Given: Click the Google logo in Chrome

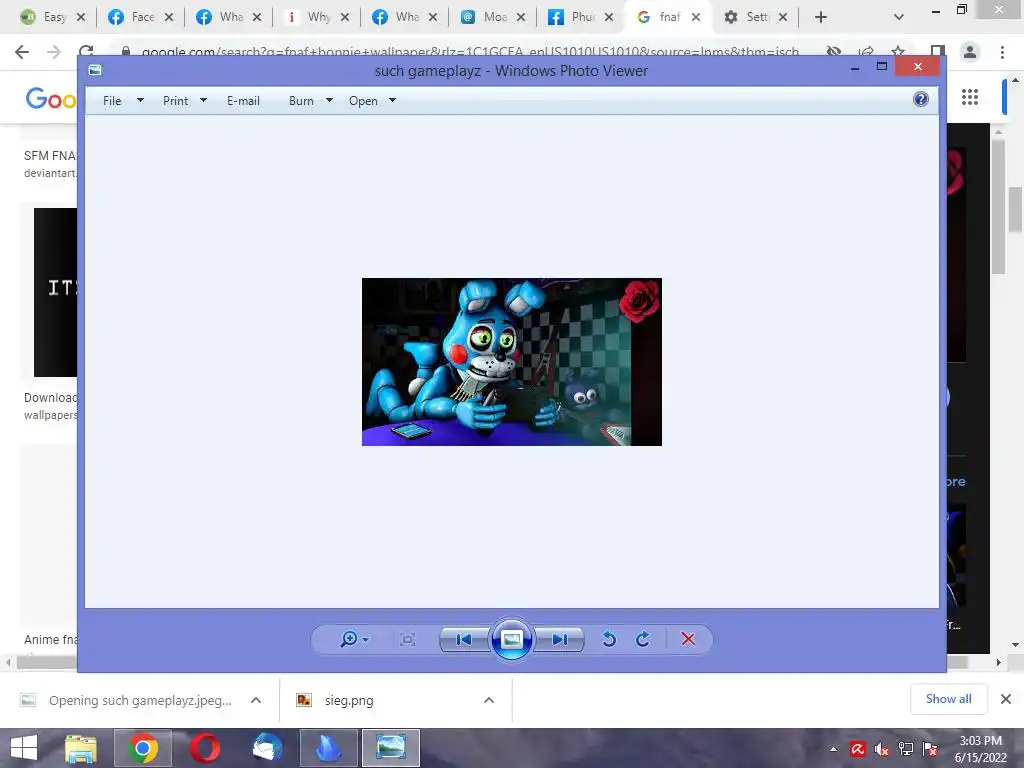Looking at the screenshot, I should tap(51, 99).
